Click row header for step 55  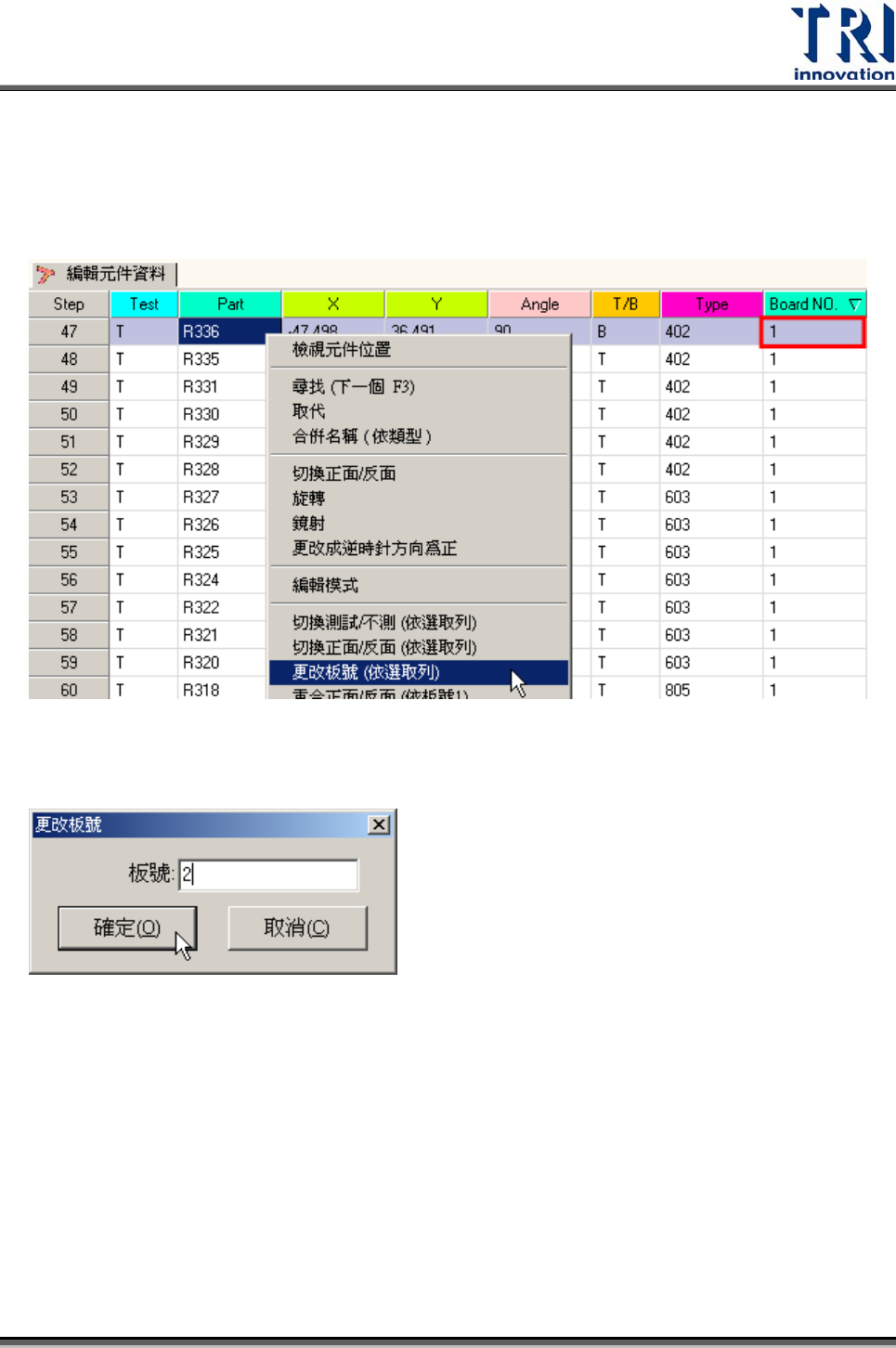tap(69, 552)
